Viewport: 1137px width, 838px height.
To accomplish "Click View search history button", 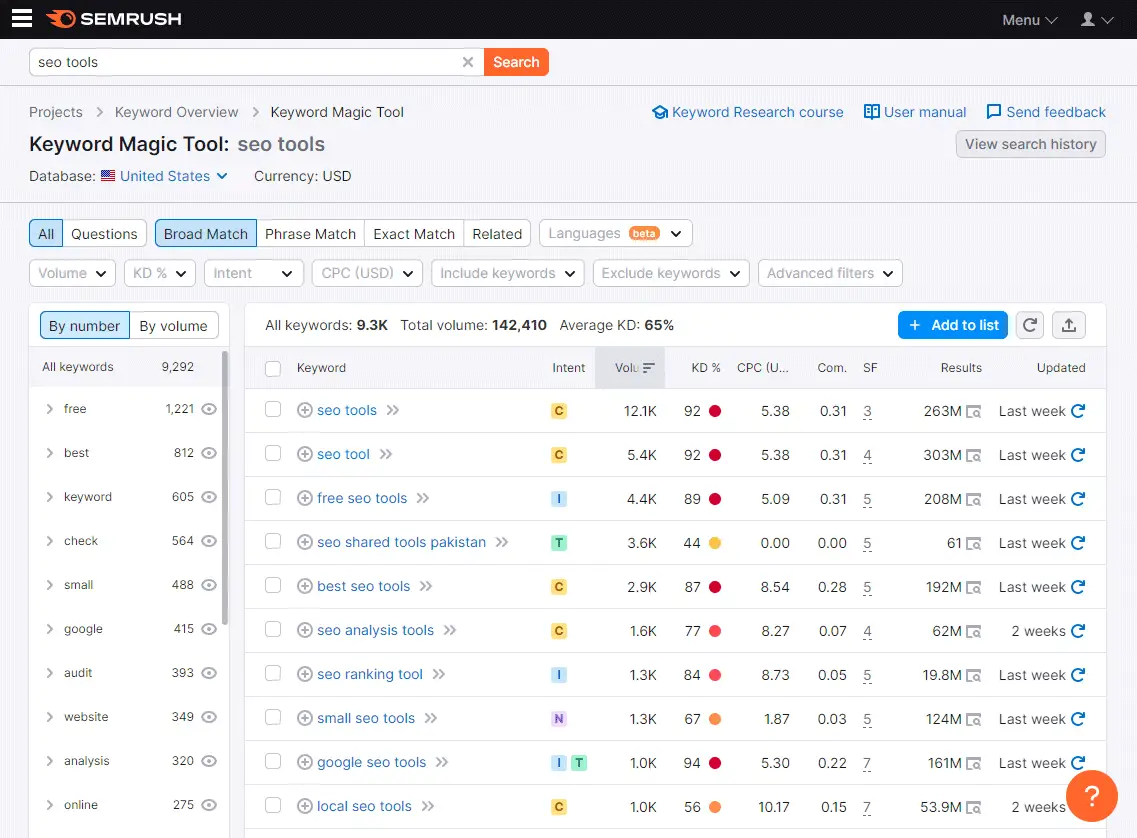I will coord(1030,144).
